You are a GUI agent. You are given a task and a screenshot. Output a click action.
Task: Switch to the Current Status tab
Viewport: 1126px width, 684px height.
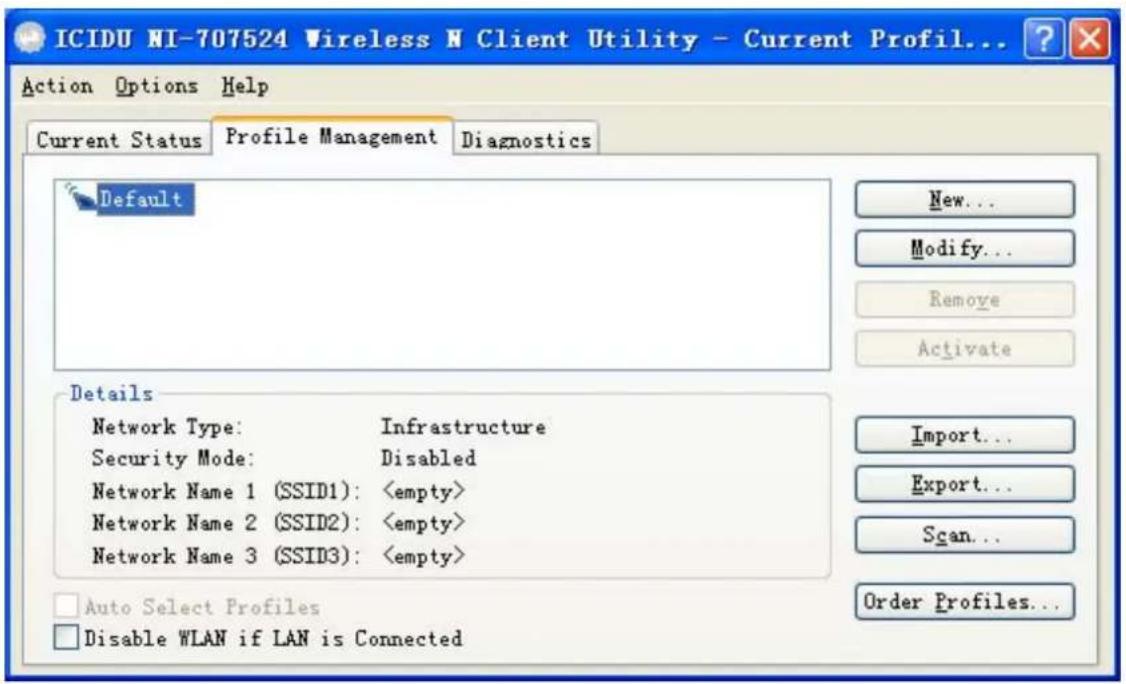(x=119, y=139)
